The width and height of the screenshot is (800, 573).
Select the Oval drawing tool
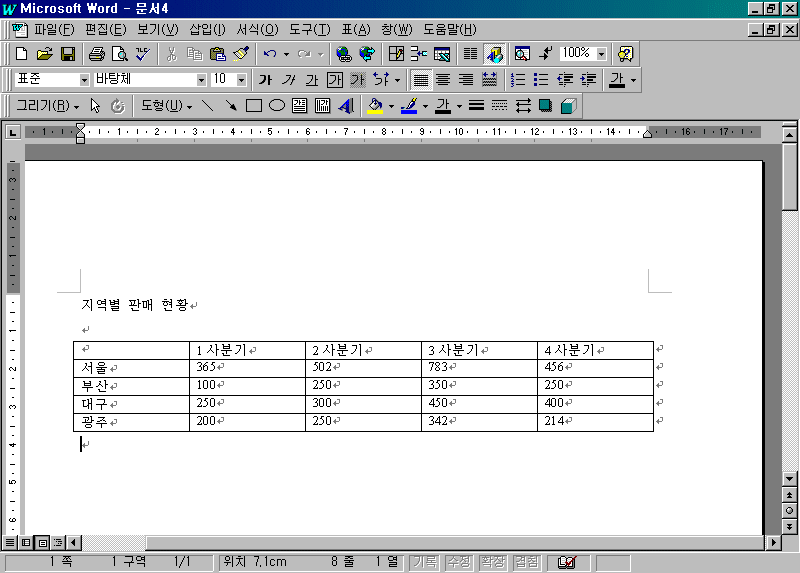[x=277, y=106]
